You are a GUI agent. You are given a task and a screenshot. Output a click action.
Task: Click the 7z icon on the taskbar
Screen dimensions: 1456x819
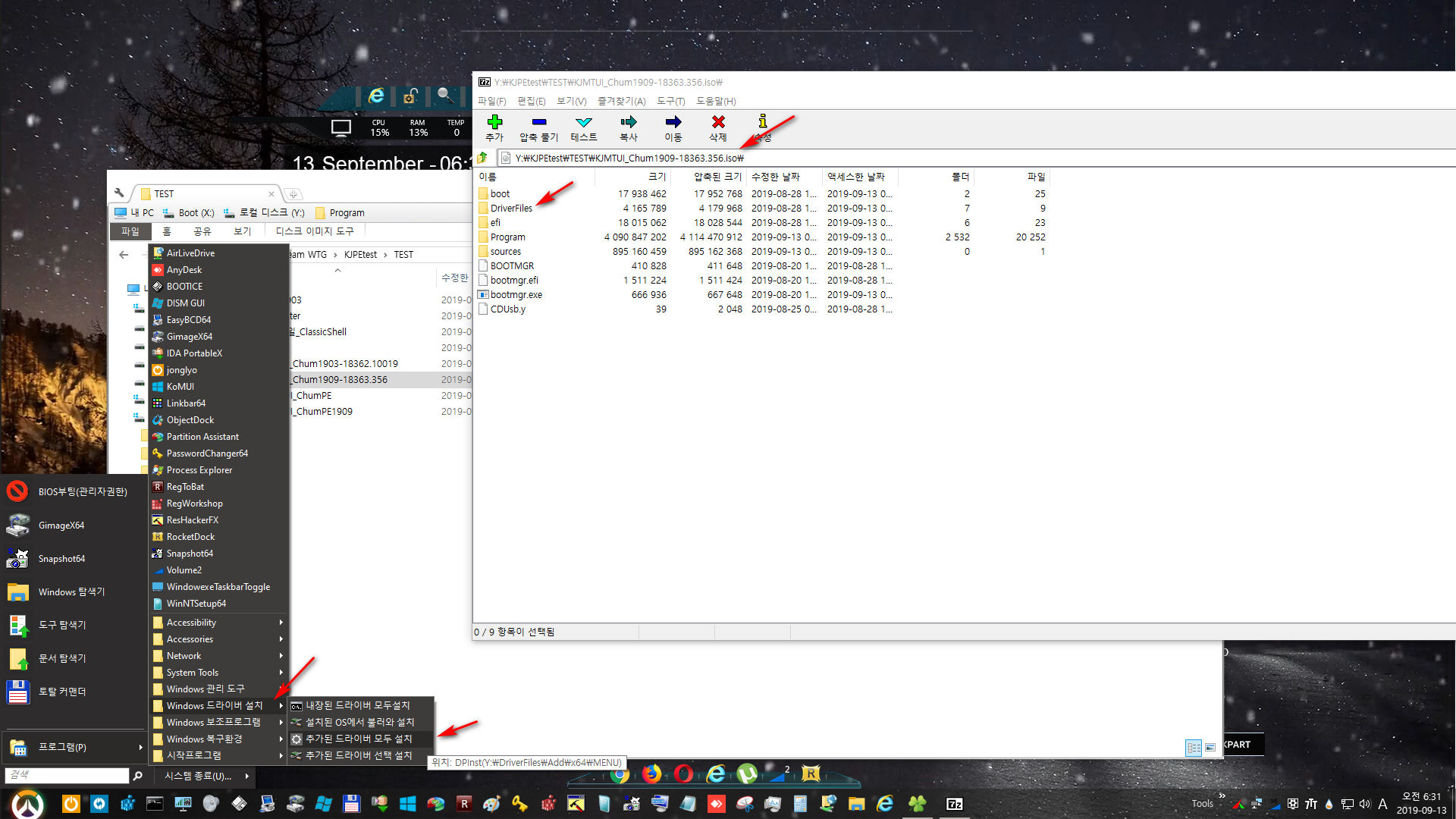954,804
